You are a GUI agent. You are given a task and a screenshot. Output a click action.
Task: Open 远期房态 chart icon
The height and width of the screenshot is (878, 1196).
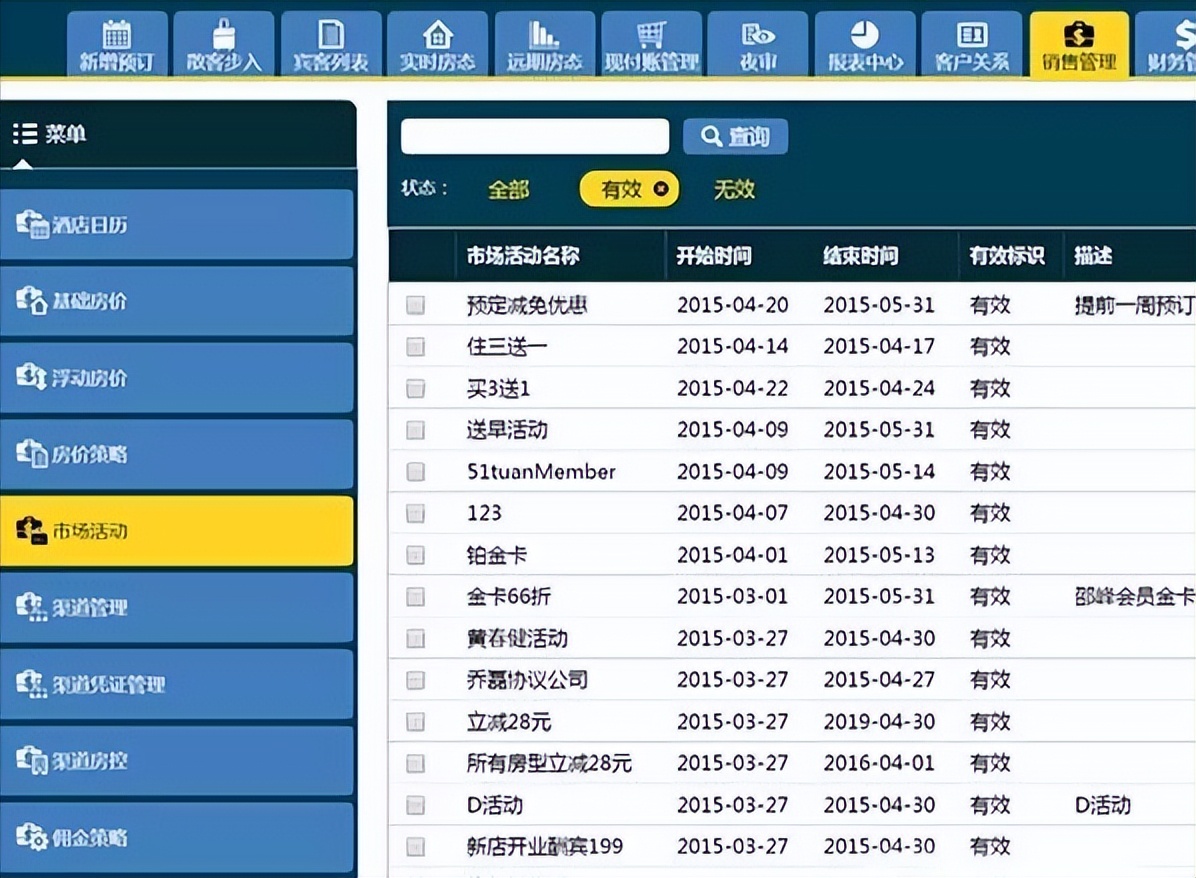click(544, 34)
